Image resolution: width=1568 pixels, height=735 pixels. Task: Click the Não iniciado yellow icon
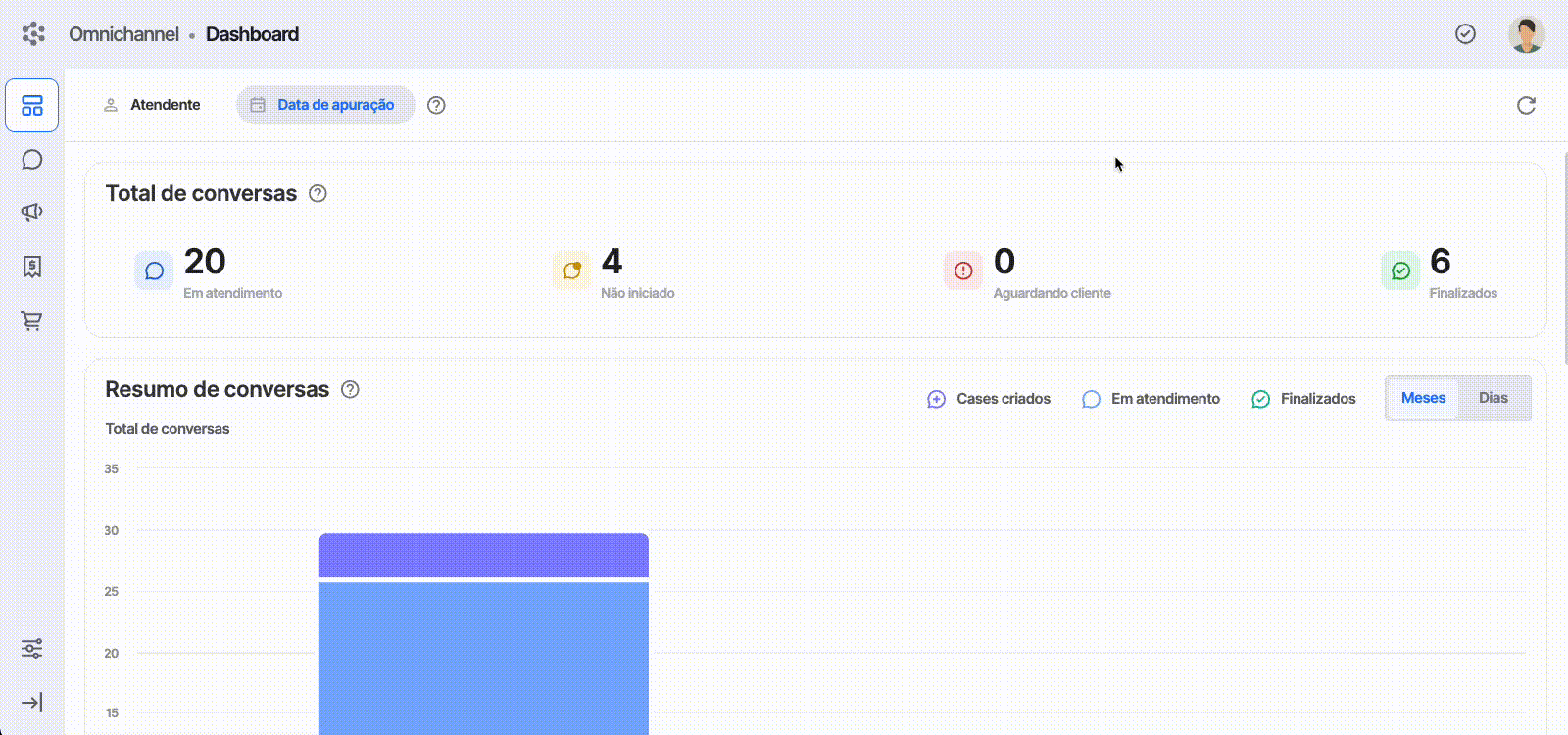pos(571,270)
